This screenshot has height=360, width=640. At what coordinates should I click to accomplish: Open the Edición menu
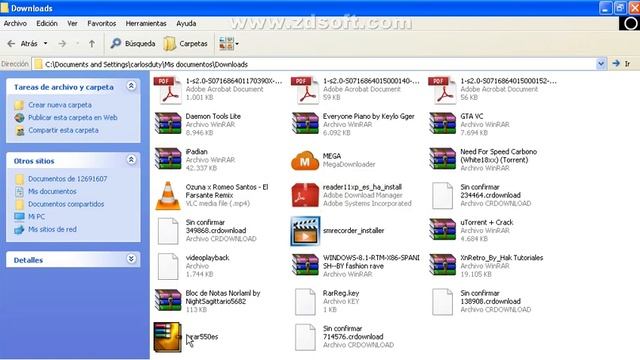coord(47,24)
